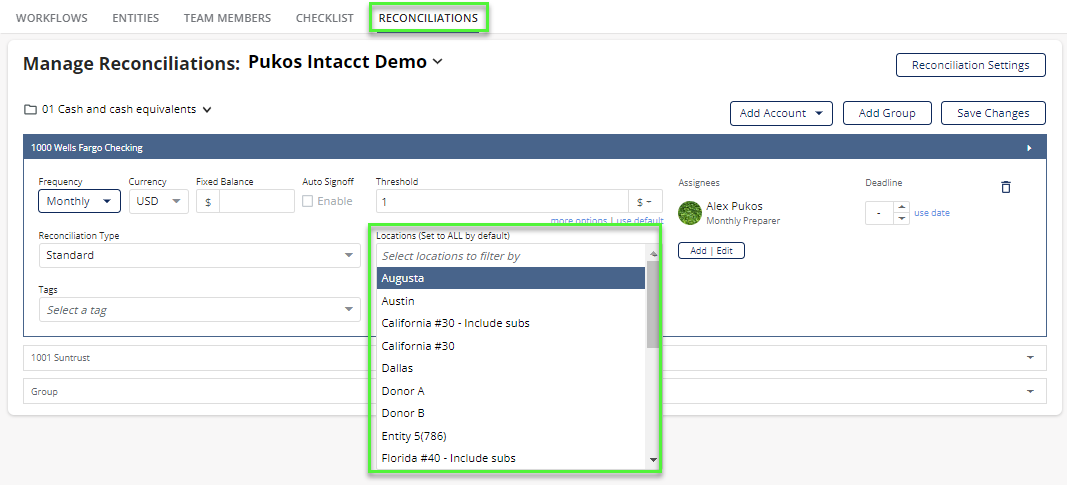Click the Reconciliation Settings button
This screenshot has width=1067, height=485.
[970, 65]
